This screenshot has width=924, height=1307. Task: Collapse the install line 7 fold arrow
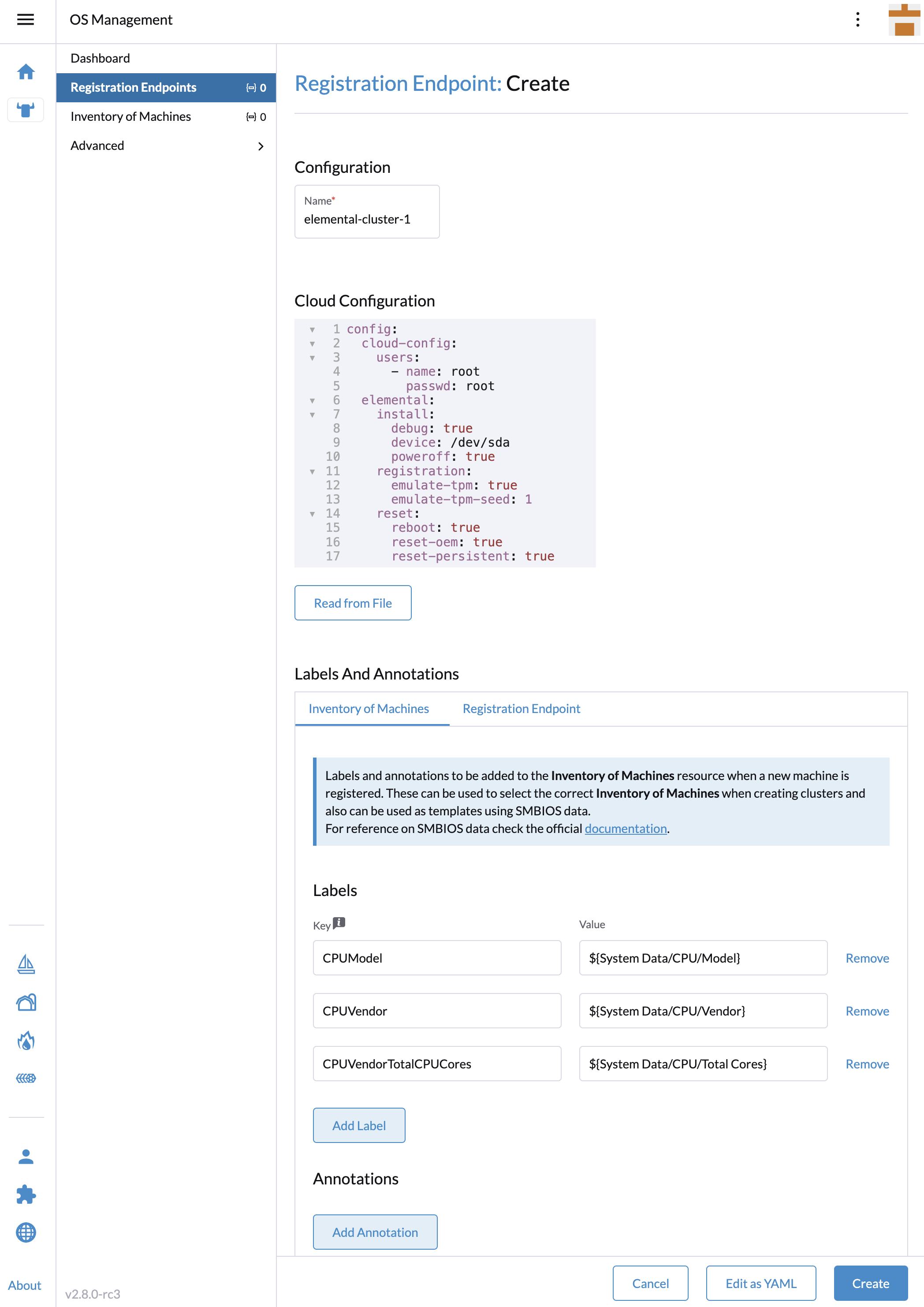click(x=313, y=415)
